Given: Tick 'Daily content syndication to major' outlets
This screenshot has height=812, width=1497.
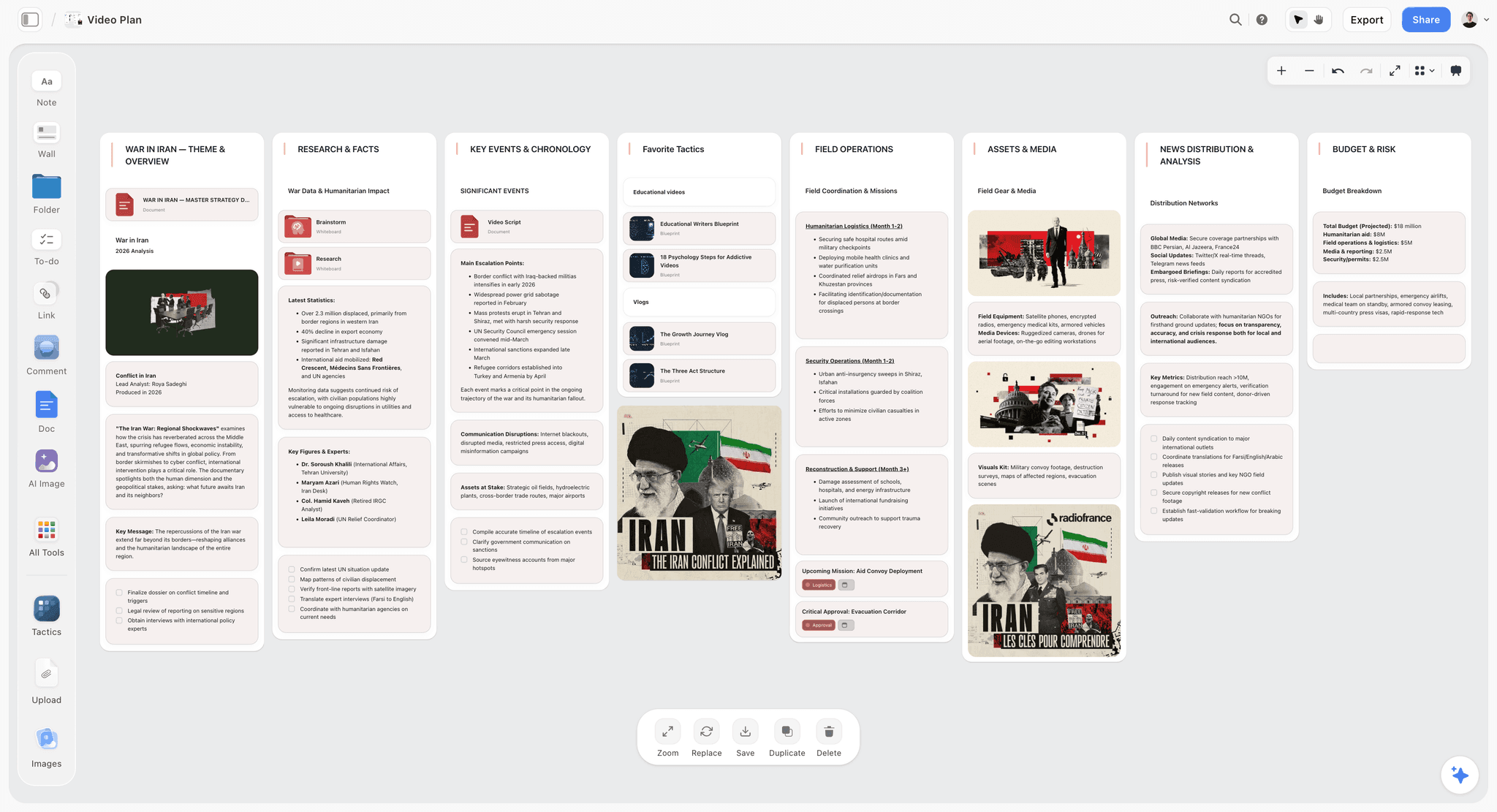Looking at the screenshot, I should pyautogui.click(x=1154, y=439).
